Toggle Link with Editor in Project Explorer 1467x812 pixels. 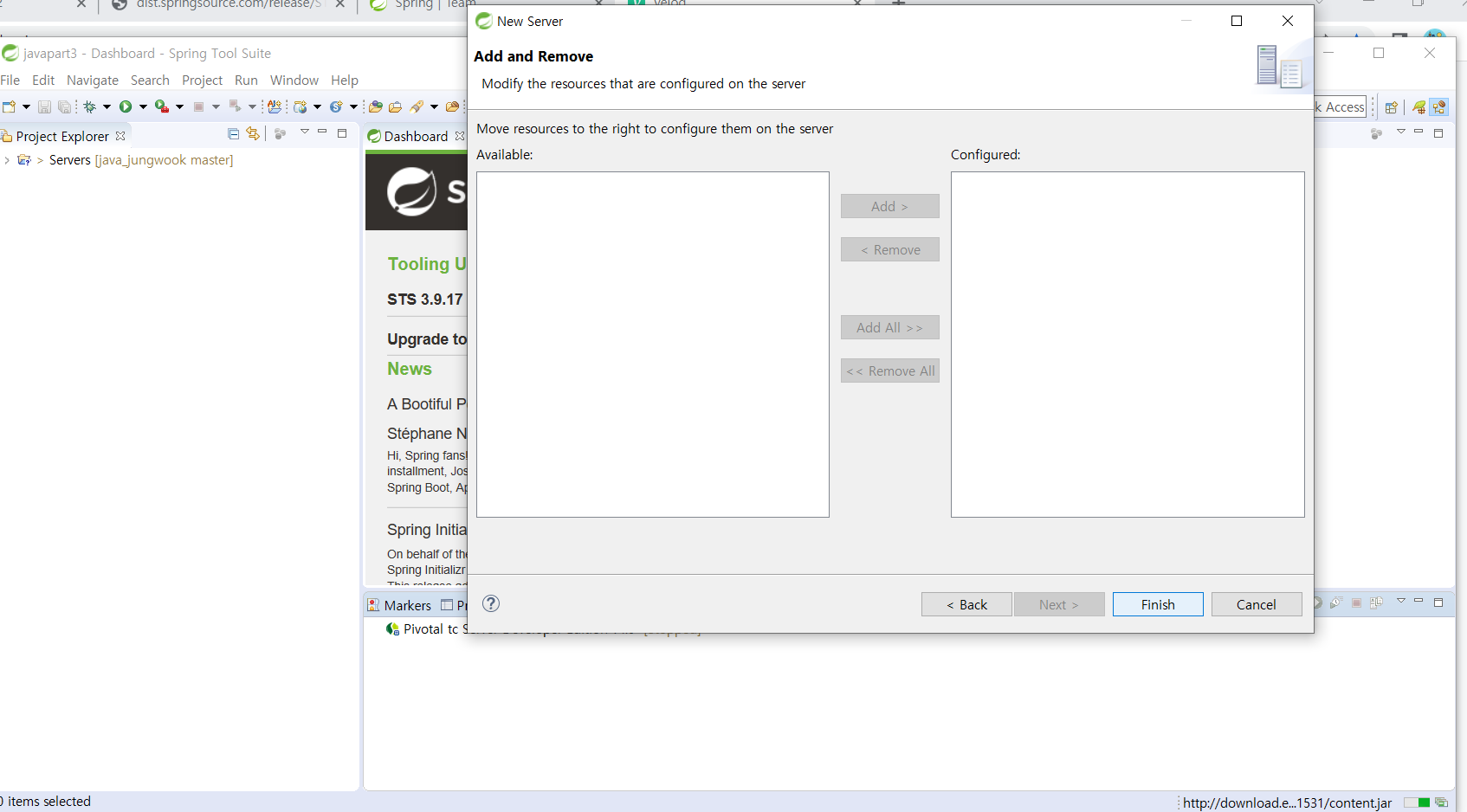pos(253,133)
